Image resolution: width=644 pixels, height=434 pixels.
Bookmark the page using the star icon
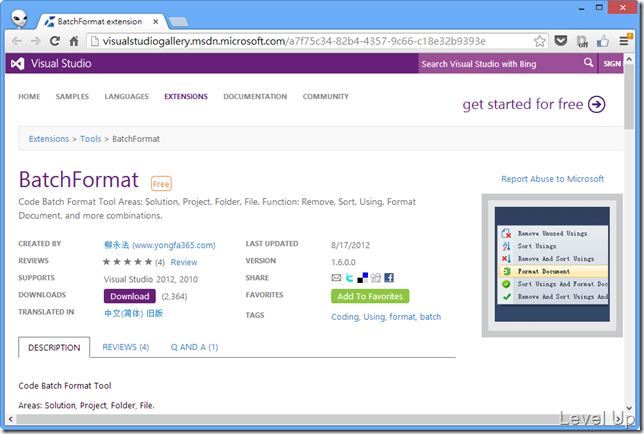click(540, 41)
